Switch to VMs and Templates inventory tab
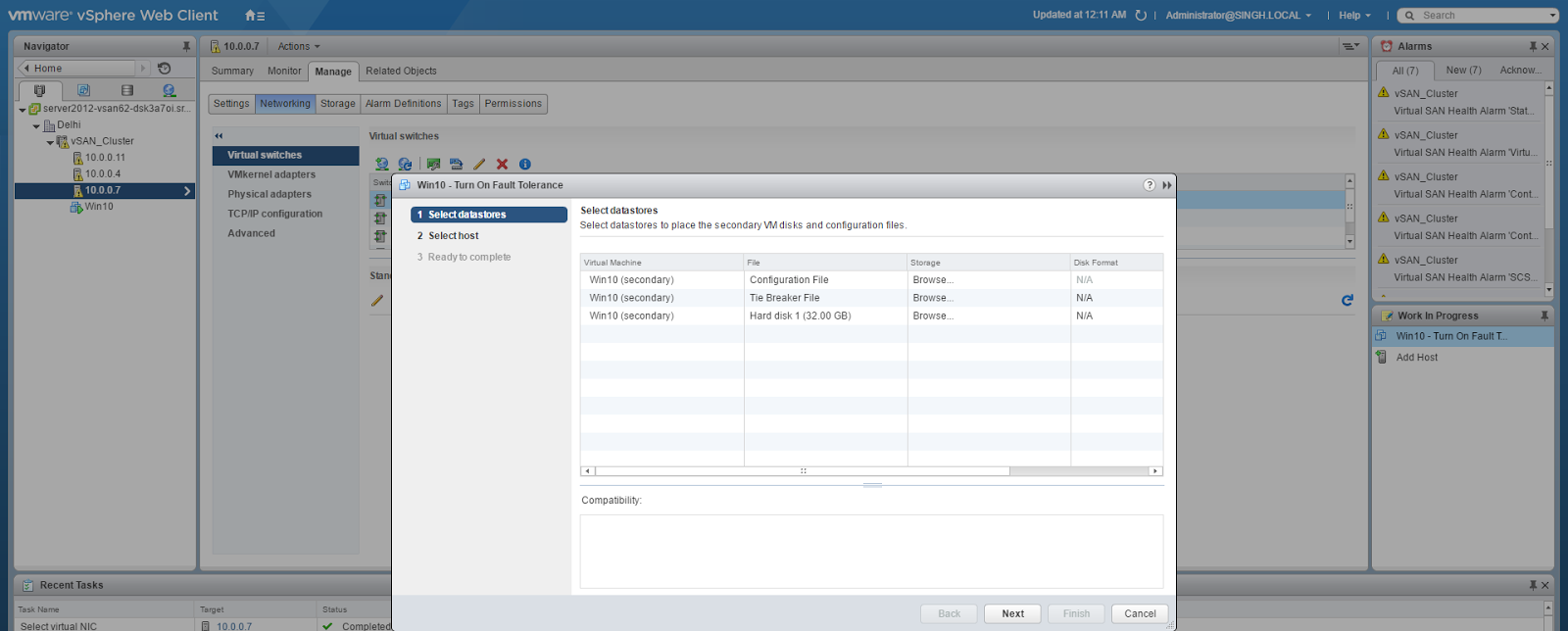 (84, 90)
